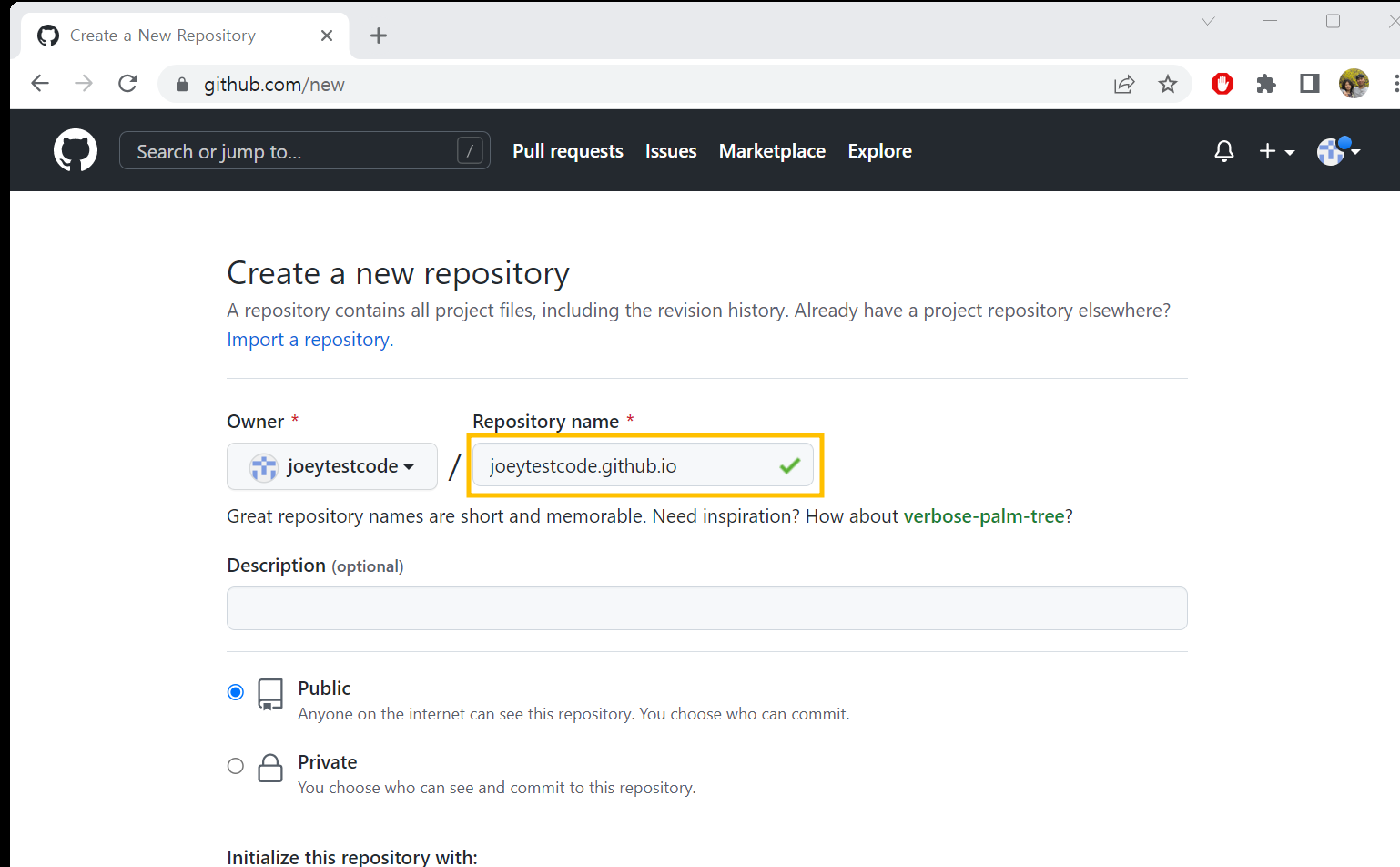Go to Marketplace
1400x867 pixels.
[772, 151]
